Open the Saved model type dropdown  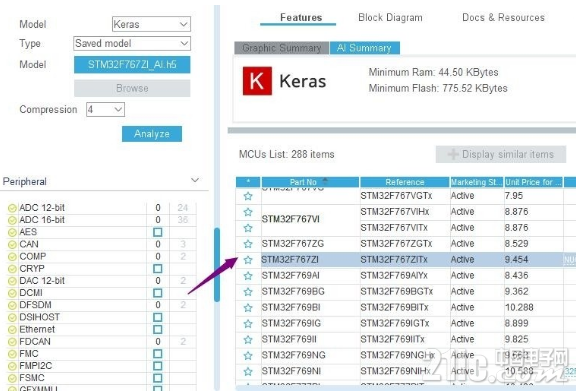pos(132,43)
